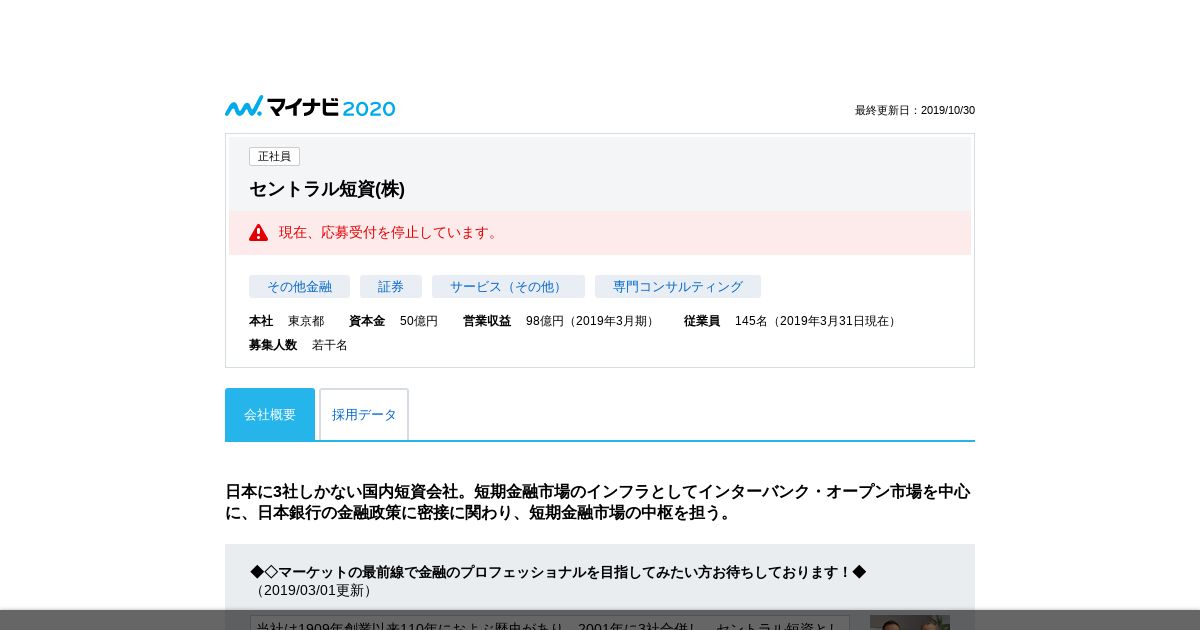1200x630 pixels.
Task: Click the 募集人数 若干名 value
Action: click(330, 345)
